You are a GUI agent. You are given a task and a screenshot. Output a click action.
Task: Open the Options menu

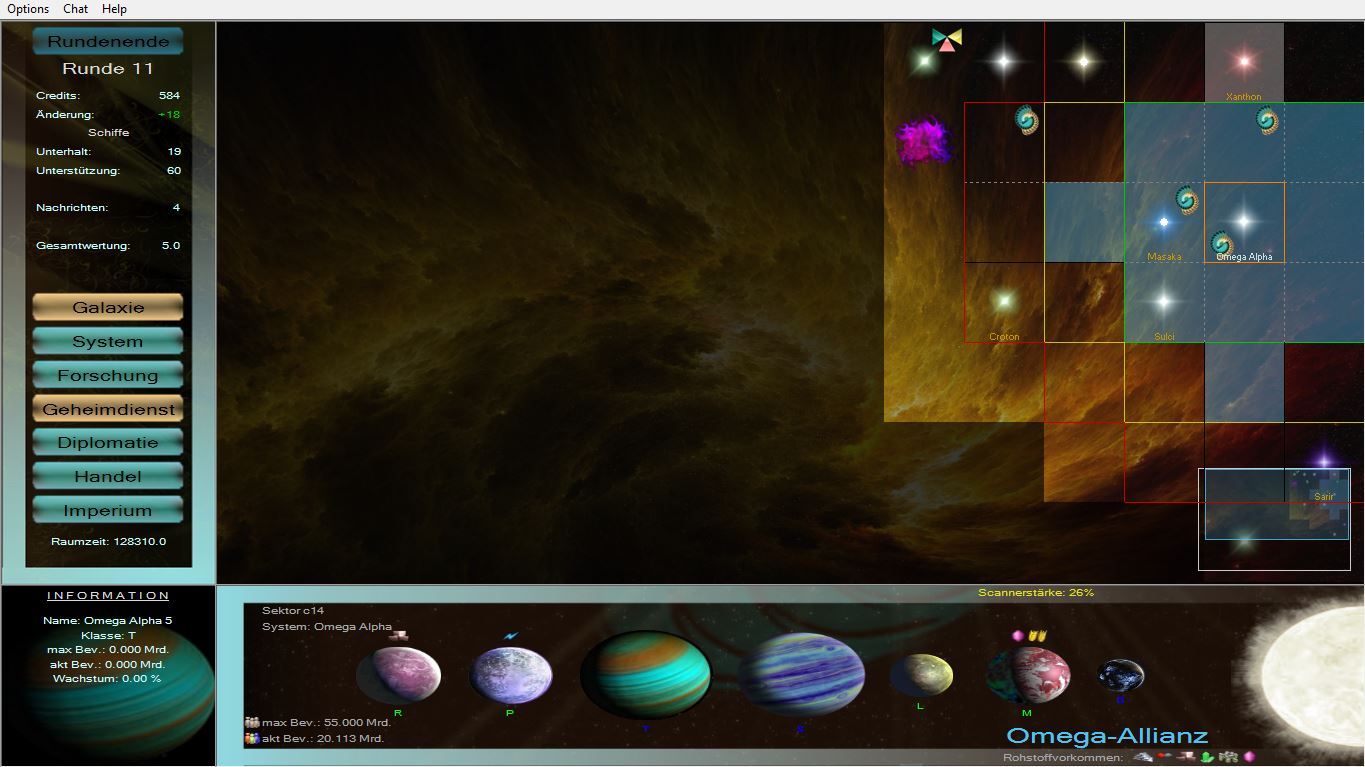(x=28, y=9)
